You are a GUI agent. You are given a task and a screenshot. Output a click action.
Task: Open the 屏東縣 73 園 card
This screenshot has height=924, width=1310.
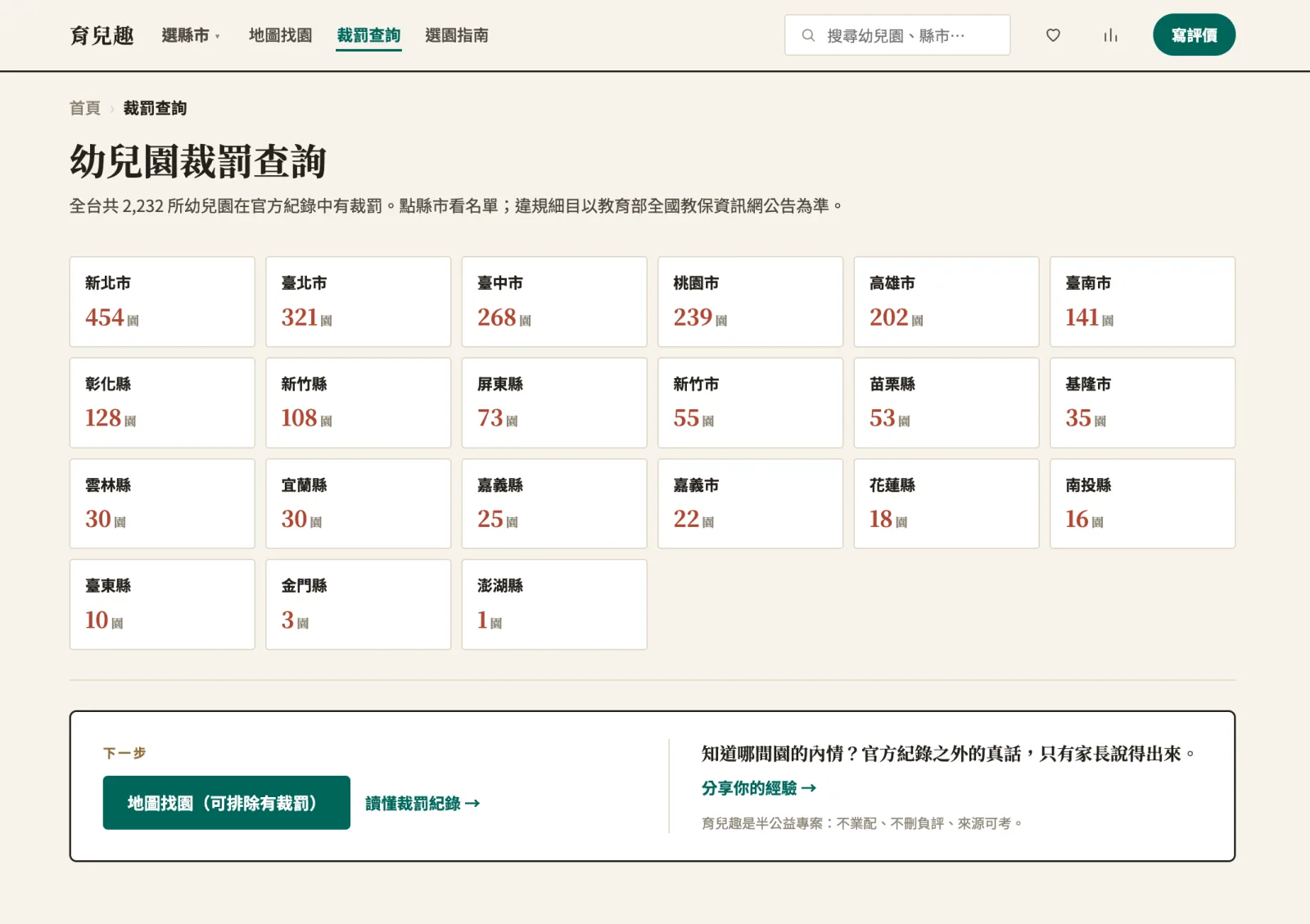click(554, 403)
